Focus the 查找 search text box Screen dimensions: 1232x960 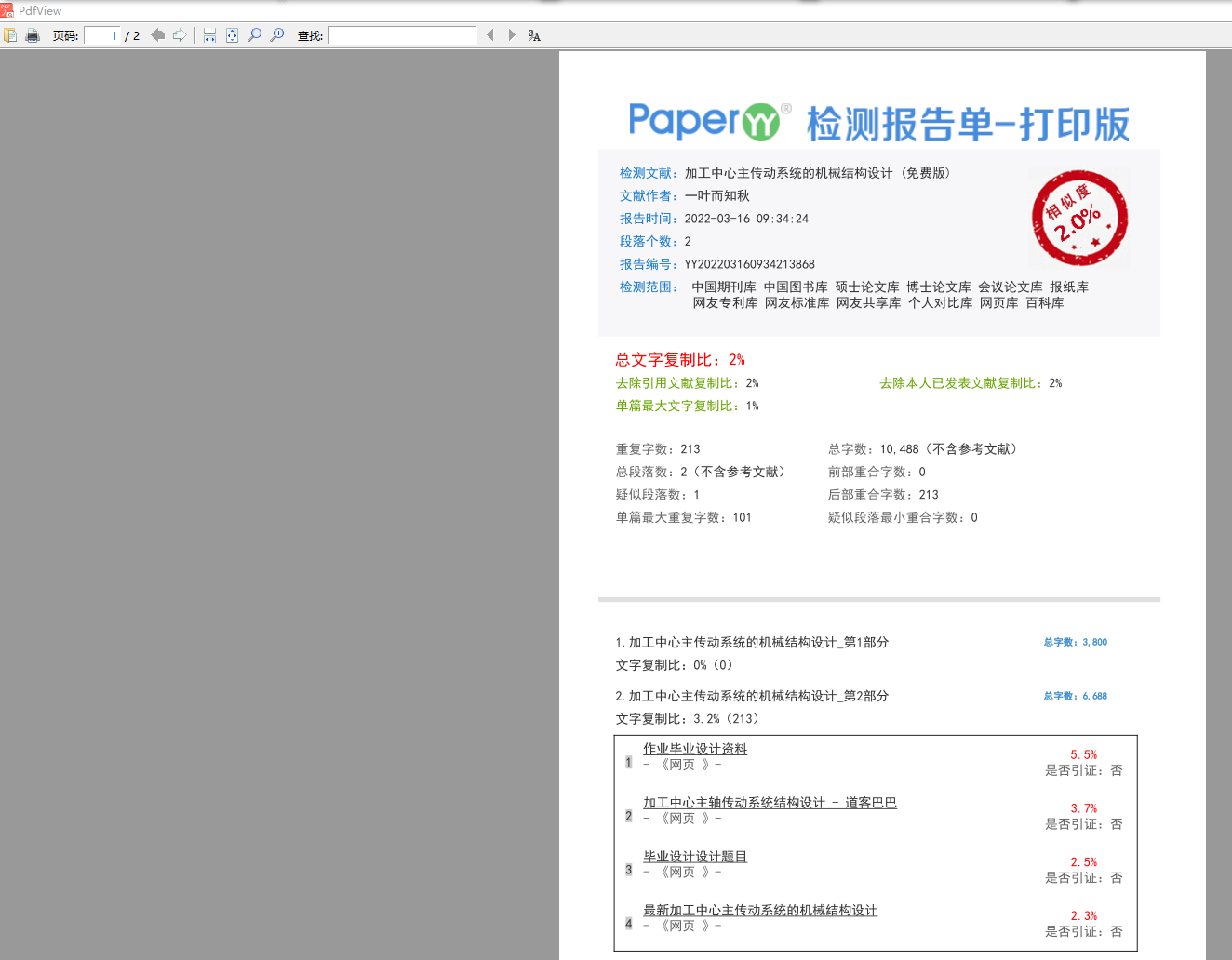[x=403, y=35]
